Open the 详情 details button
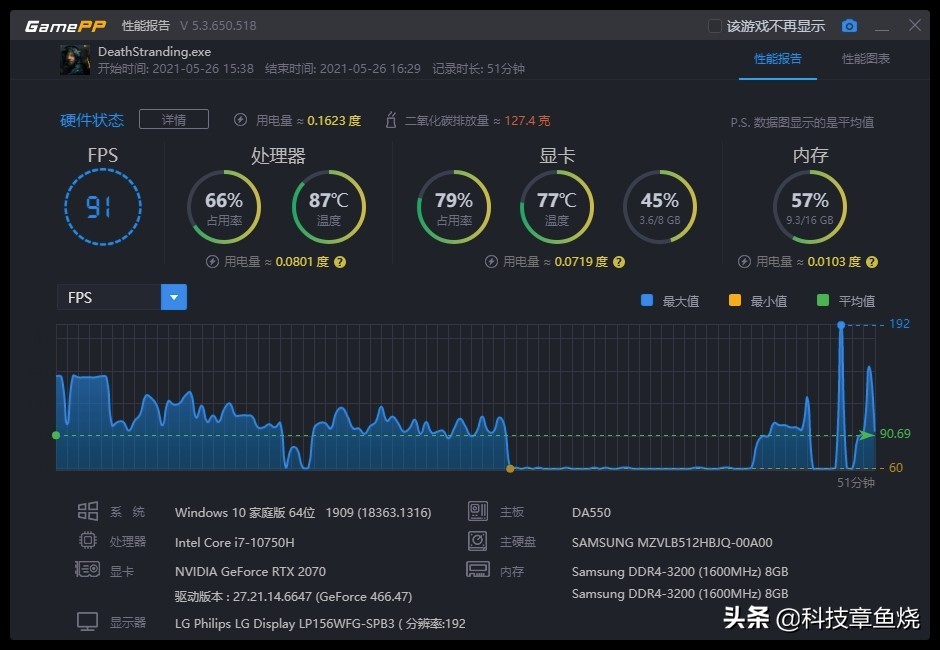 [174, 118]
